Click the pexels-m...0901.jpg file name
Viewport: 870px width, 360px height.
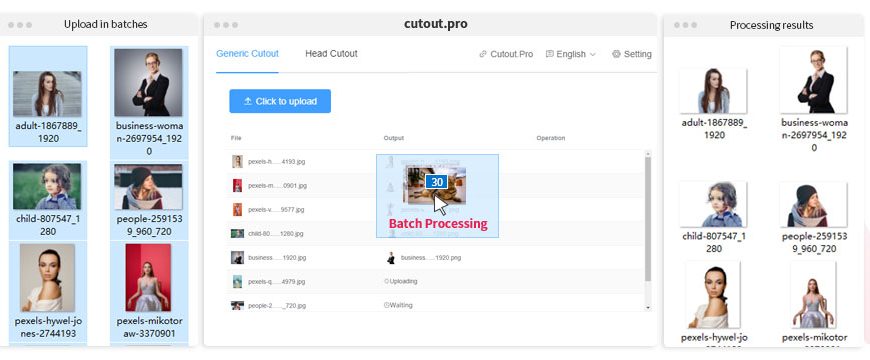(277, 186)
